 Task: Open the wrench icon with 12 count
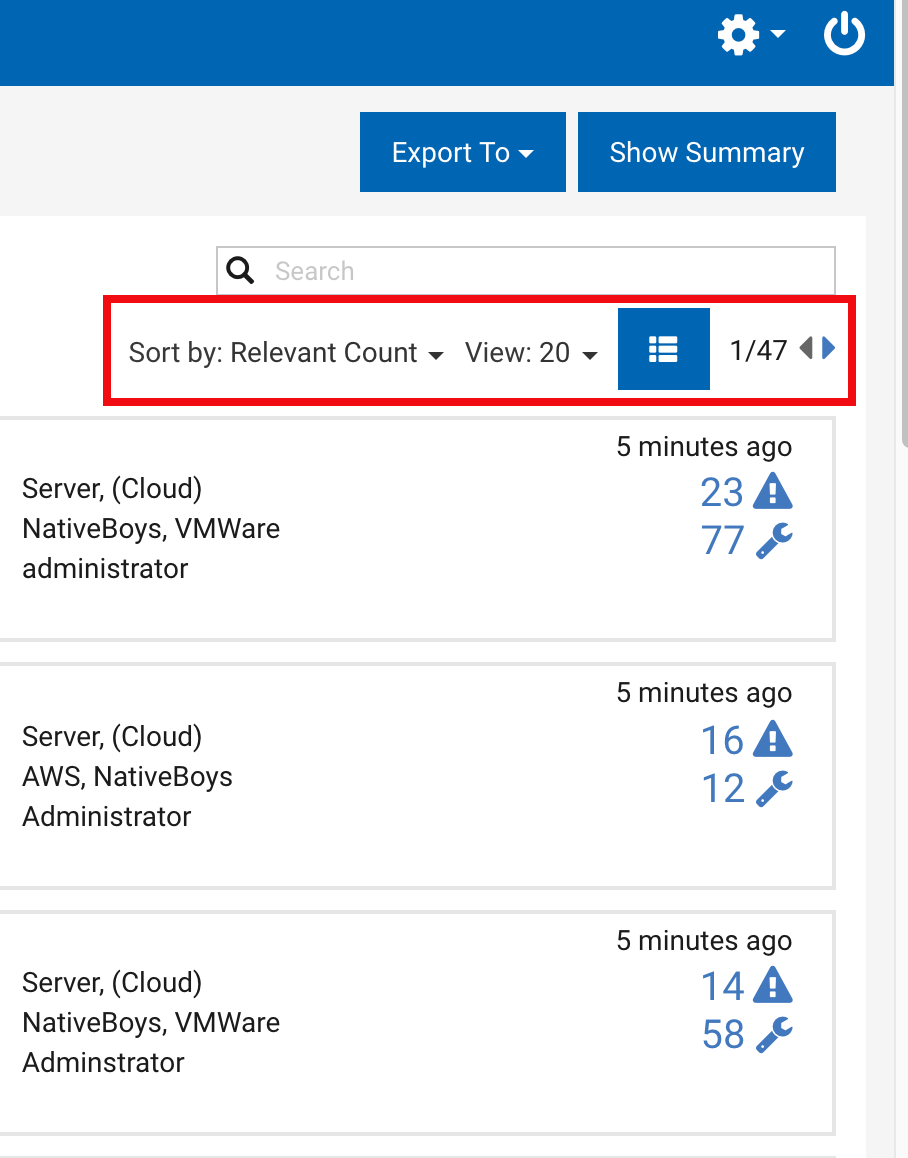[772, 788]
